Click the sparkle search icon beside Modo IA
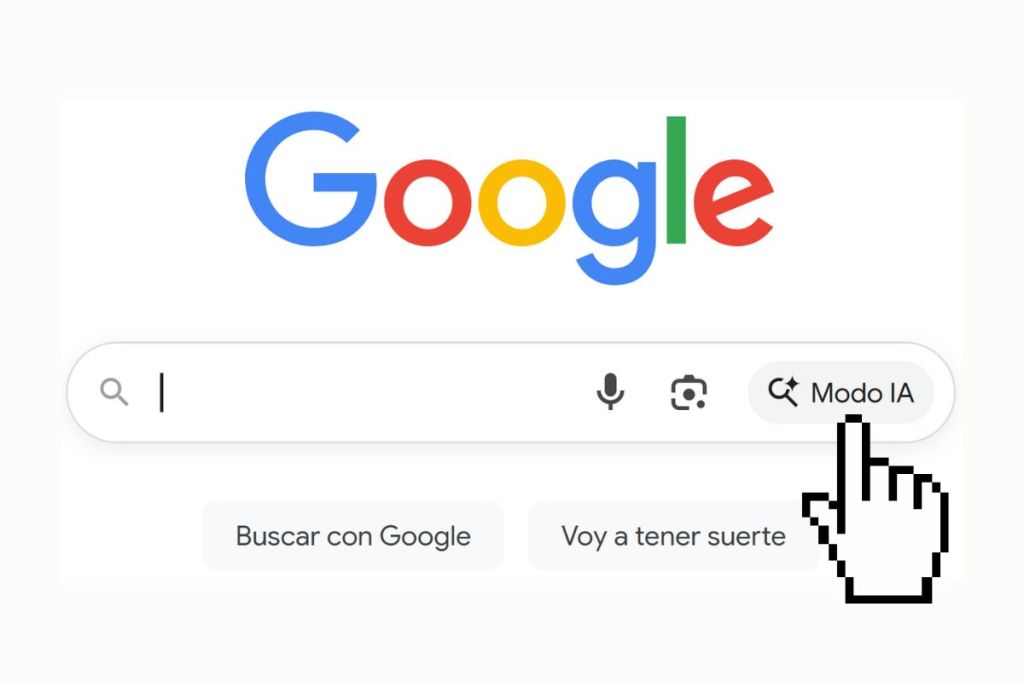The height and width of the screenshot is (682, 1024). (x=783, y=392)
